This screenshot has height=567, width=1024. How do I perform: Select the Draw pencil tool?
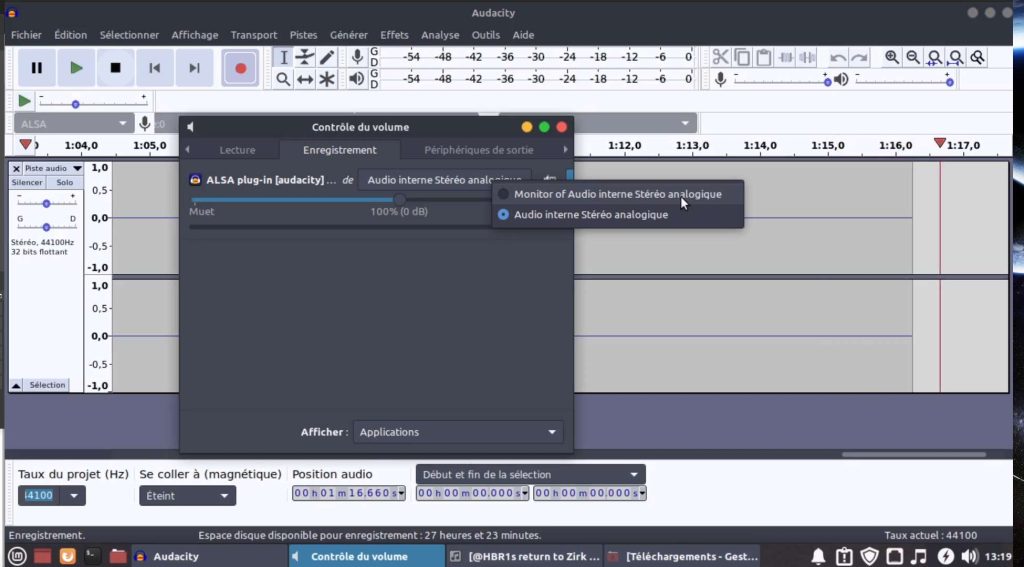point(327,57)
